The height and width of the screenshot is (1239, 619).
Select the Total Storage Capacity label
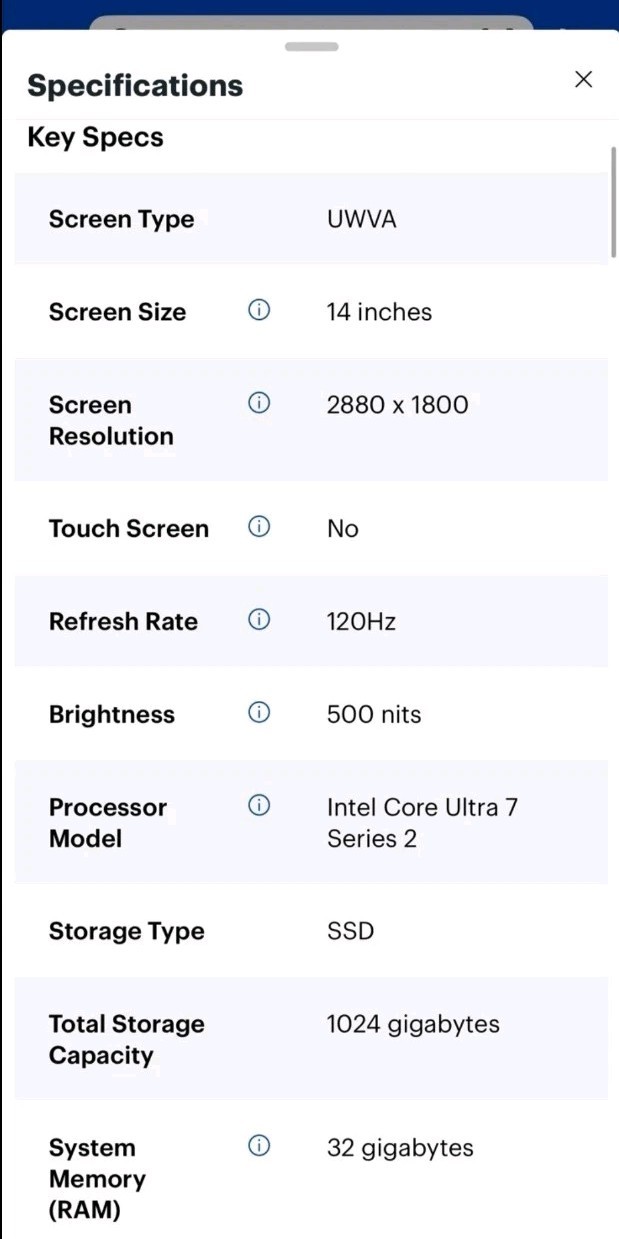click(x=126, y=1040)
